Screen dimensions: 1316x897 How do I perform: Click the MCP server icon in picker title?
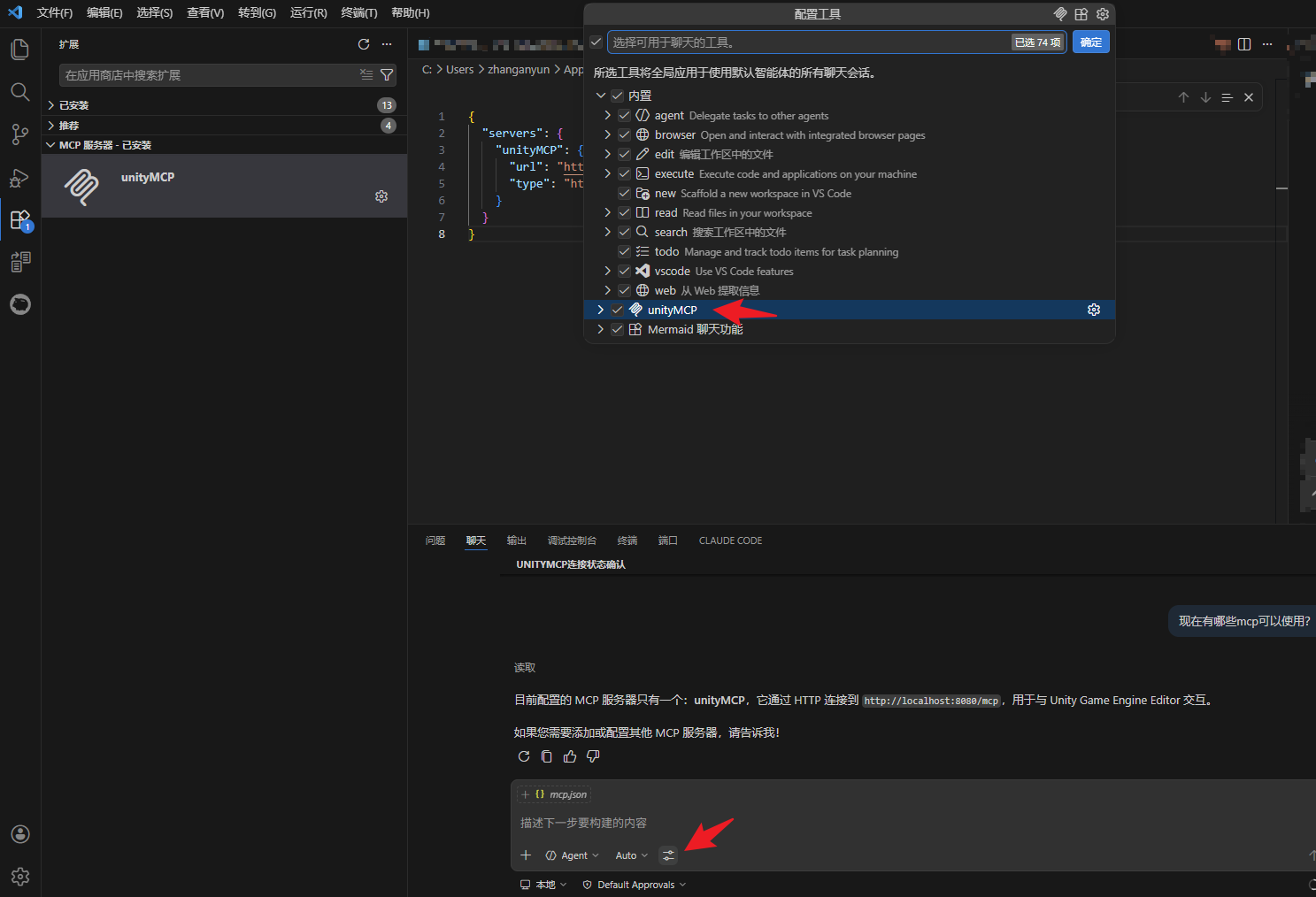click(x=1060, y=14)
